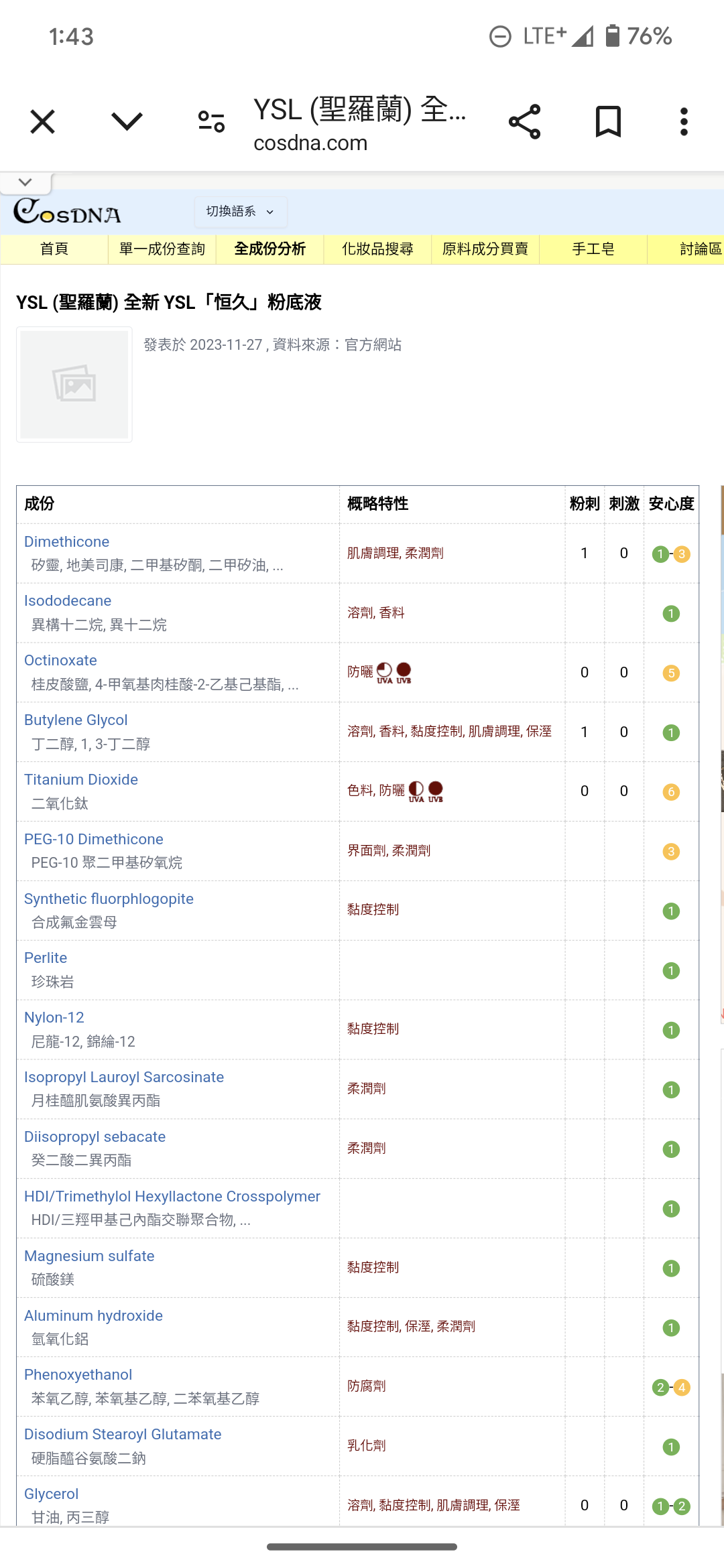
Task: Click 安心度 column header
Action: pyautogui.click(x=671, y=504)
